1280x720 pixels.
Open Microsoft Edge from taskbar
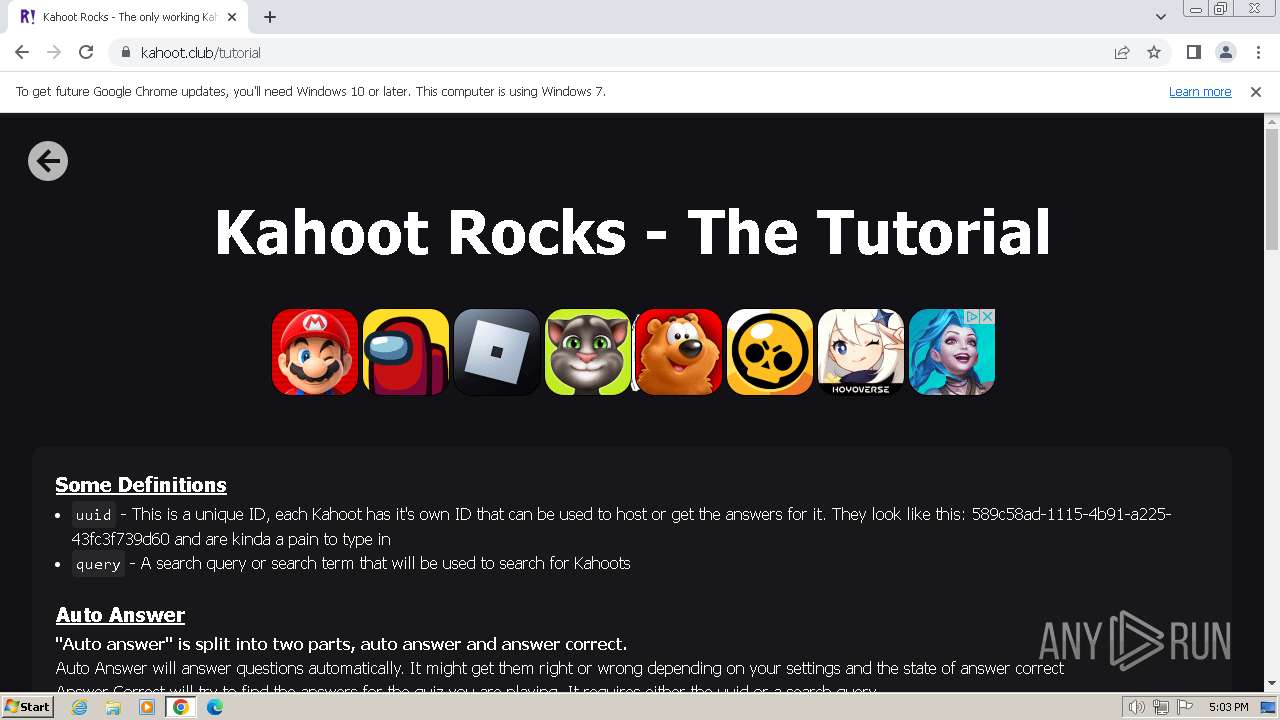click(x=215, y=707)
